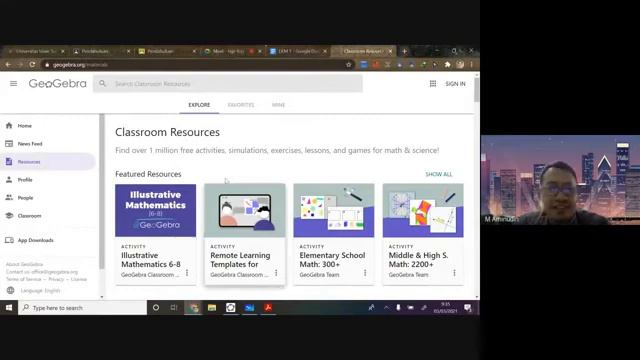Screen dimensions: 640x360
Task: Close the Classroom Resources browser tab
Action: tap(390, 51)
